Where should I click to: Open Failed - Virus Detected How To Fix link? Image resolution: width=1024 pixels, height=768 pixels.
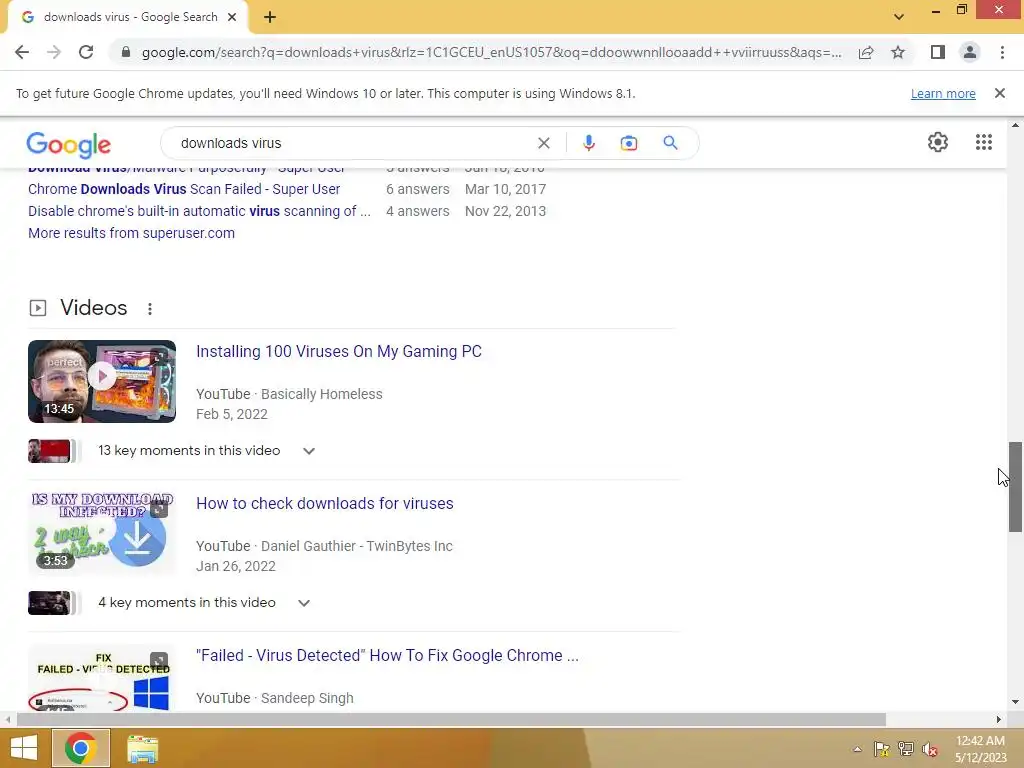387,656
